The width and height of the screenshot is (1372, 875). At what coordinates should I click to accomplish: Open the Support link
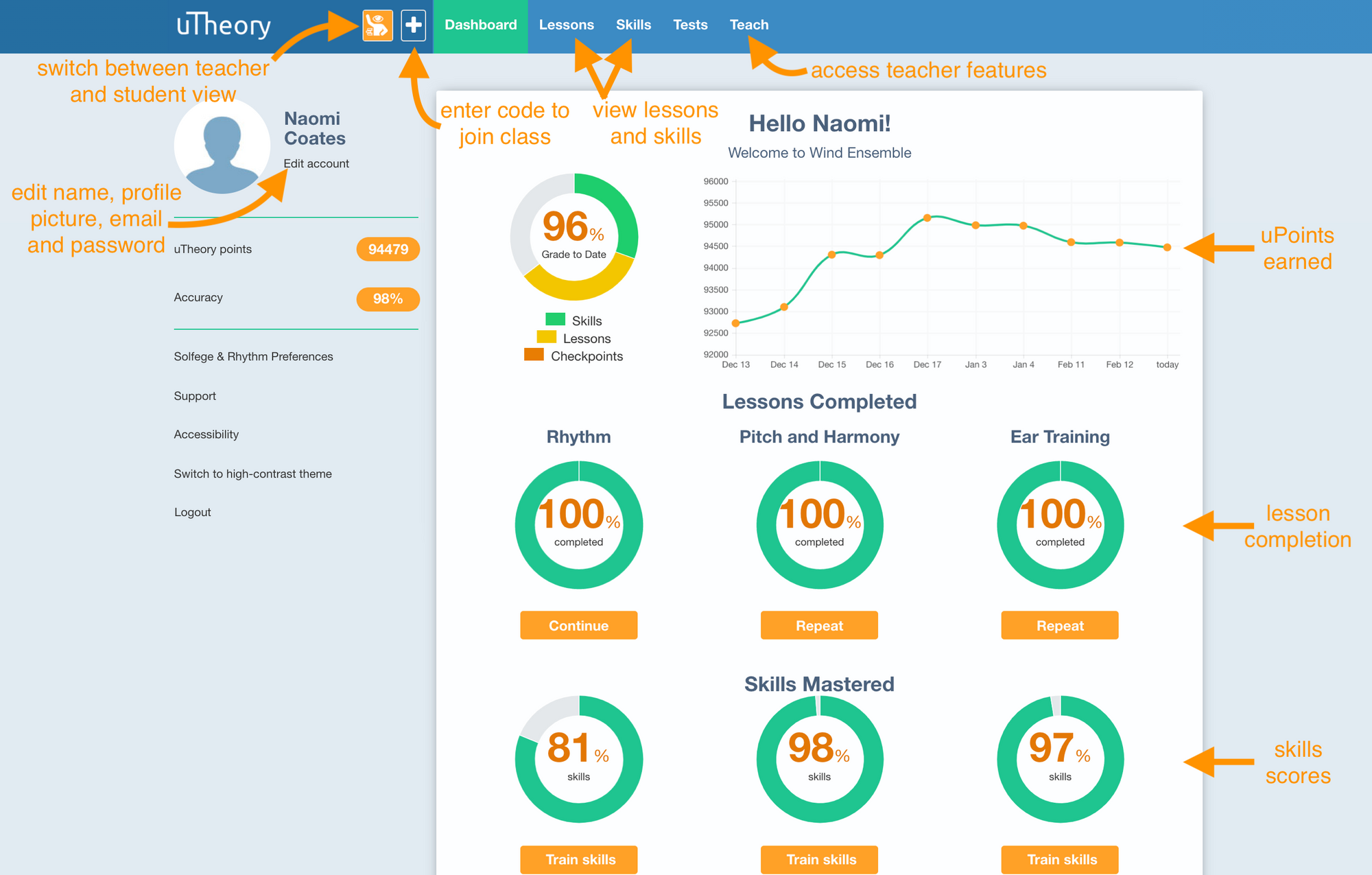pos(195,396)
